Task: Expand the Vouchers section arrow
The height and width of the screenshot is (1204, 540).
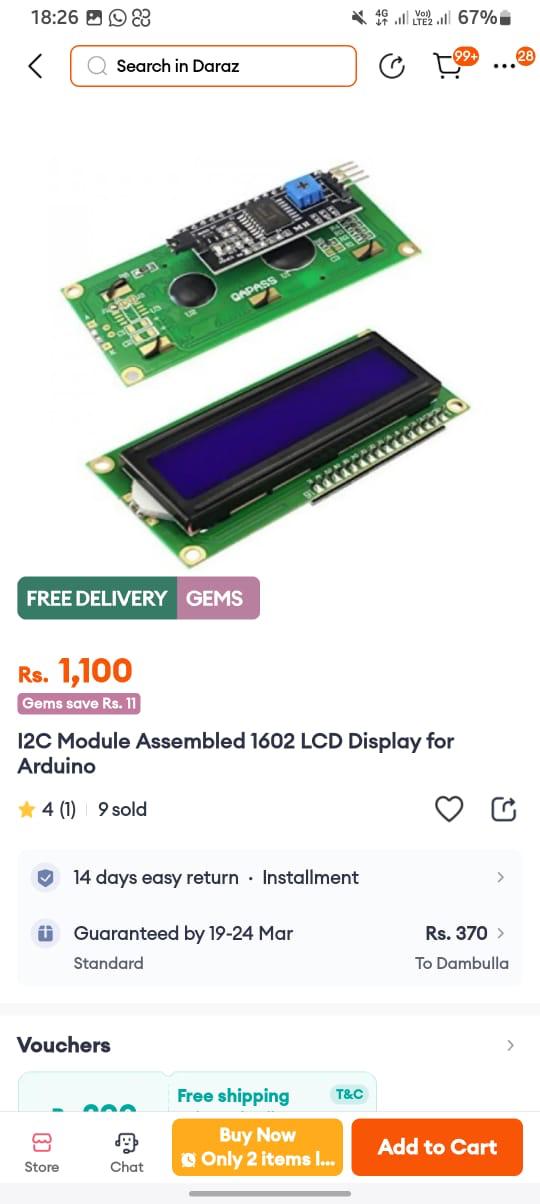Action: 511,1045
